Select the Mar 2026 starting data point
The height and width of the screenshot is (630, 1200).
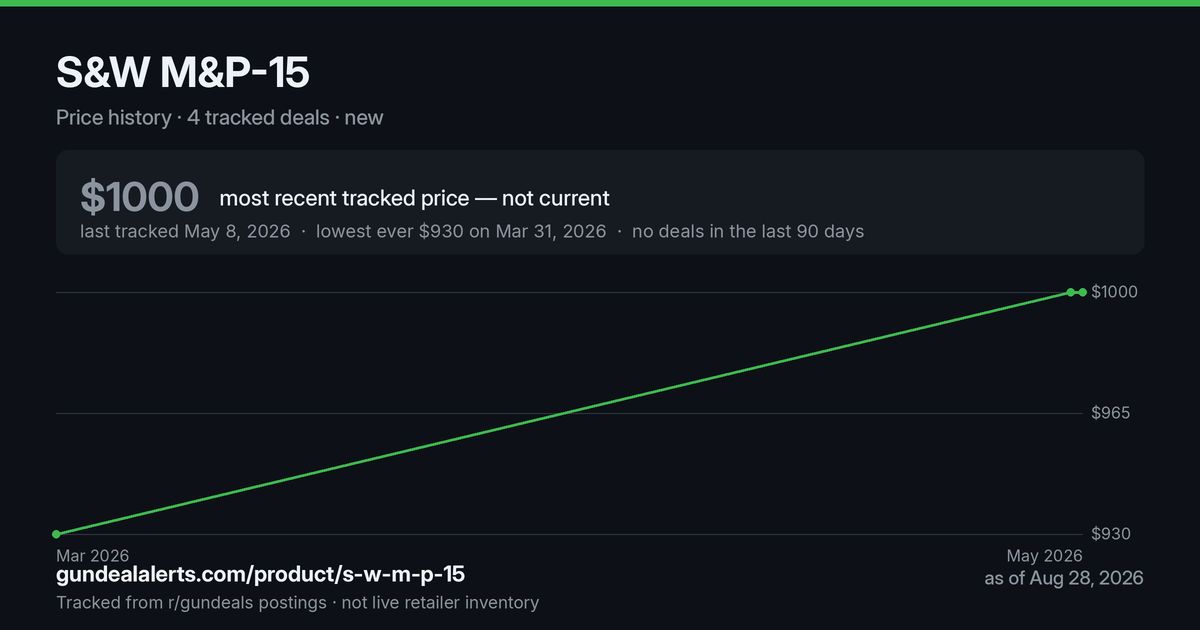point(56,534)
